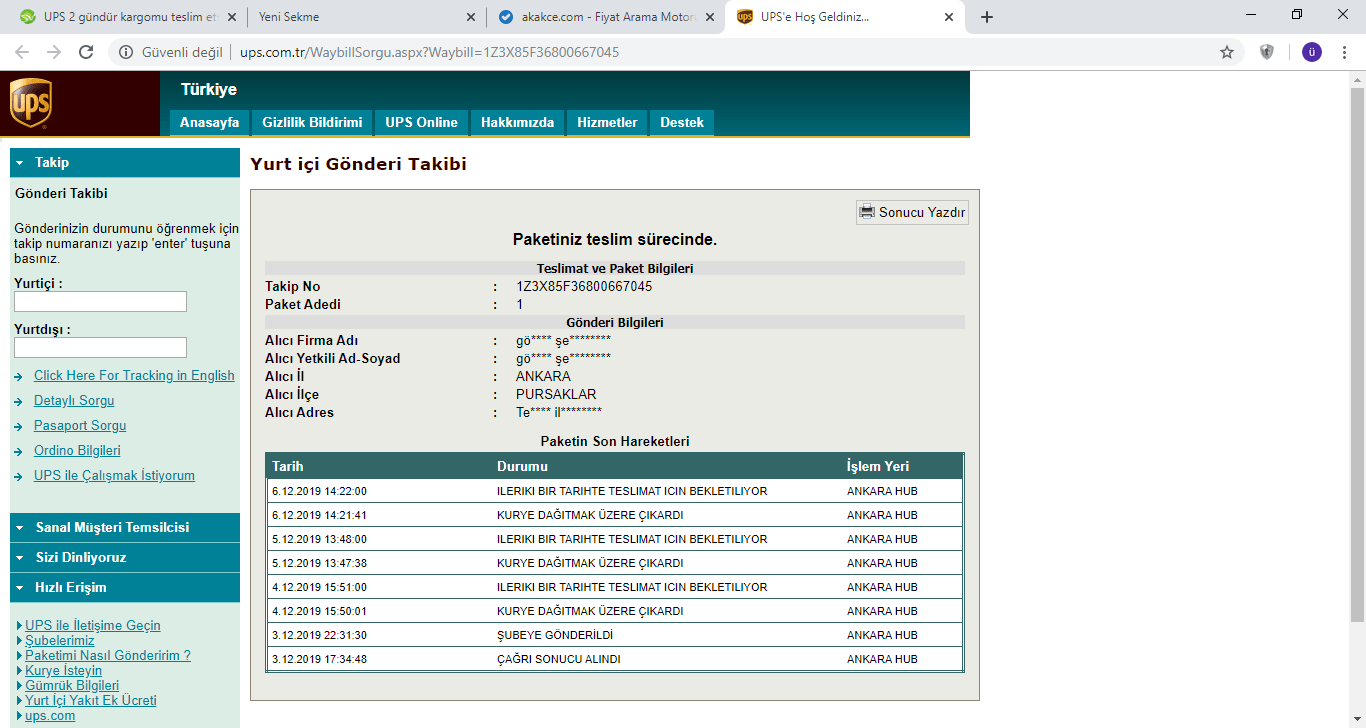Open the 'Pasaport Sorgu' link
The image size is (1366, 728).
tap(80, 425)
